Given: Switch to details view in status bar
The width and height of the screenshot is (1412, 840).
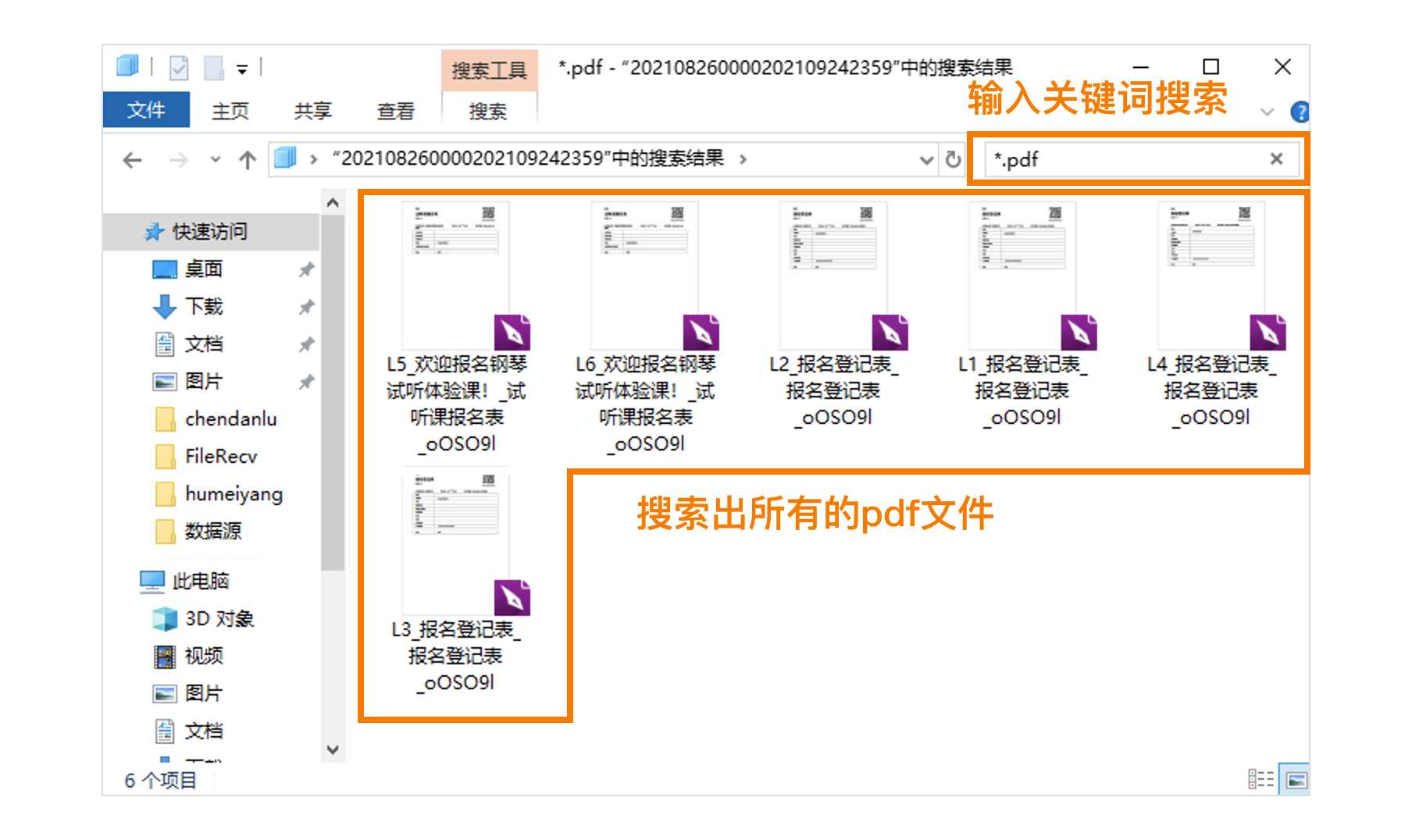Looking at the screenshot, I should [1260, 778].
